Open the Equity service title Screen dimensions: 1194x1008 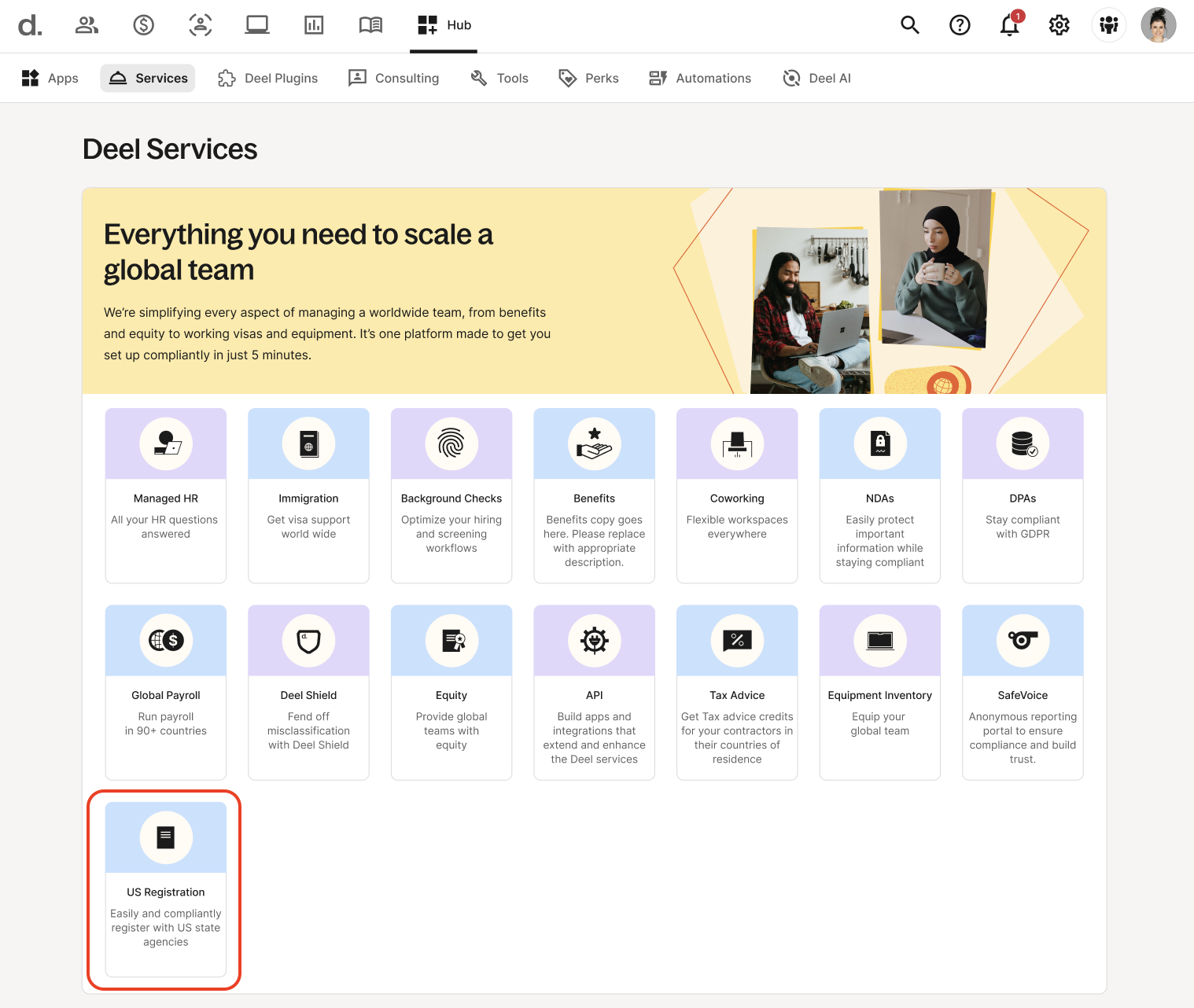click(451, 695)
